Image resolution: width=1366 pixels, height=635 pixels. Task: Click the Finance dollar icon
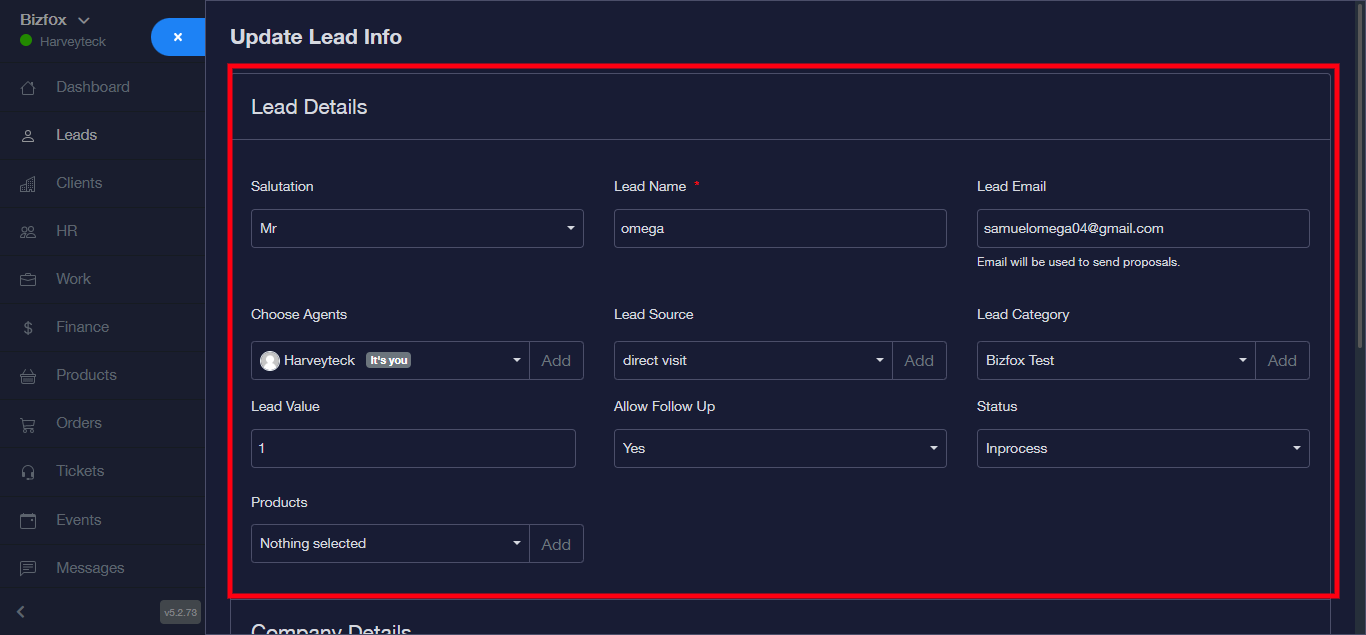28,328
